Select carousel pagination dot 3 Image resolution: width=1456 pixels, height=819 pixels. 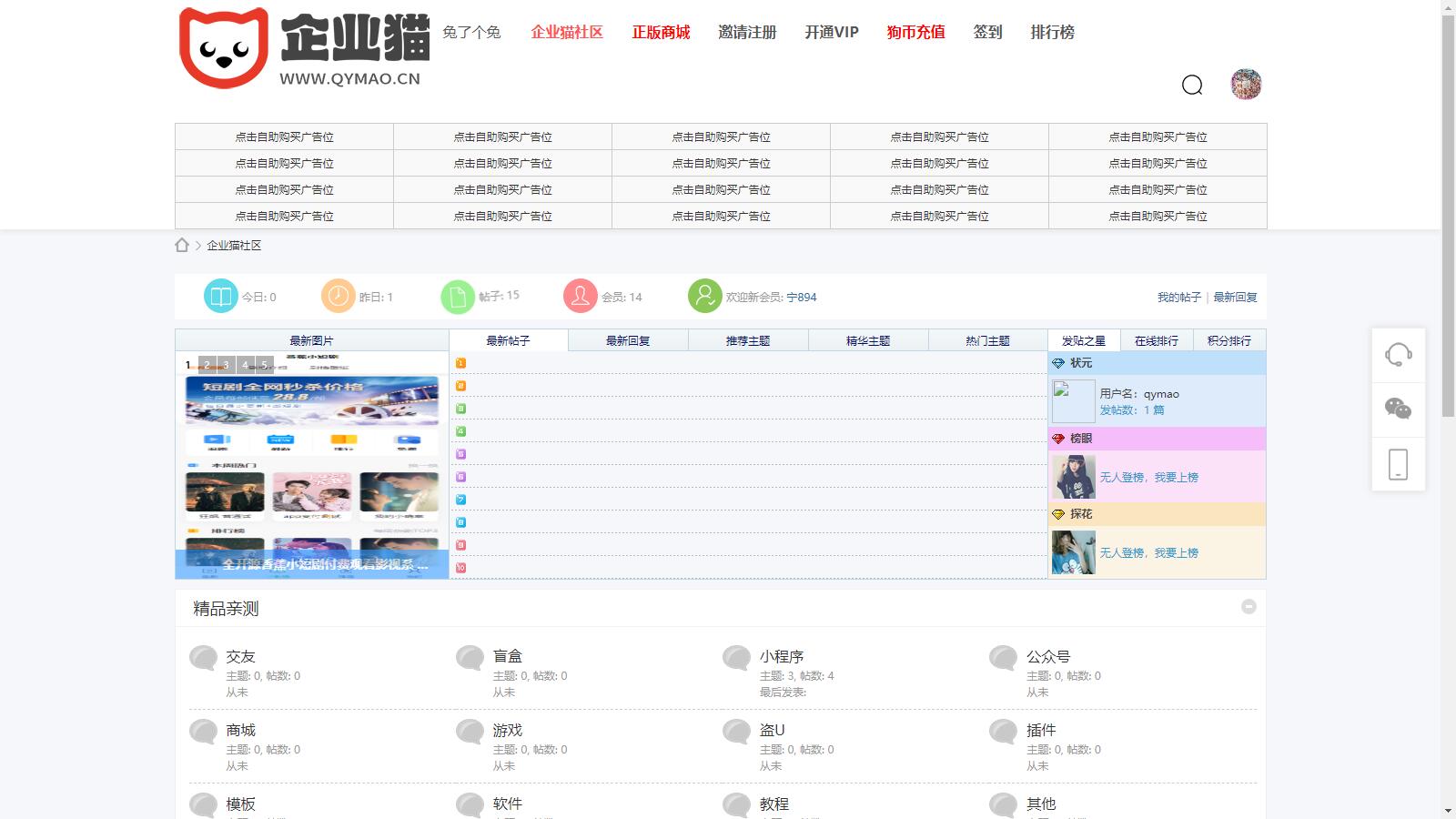click(x=224, y=364)
